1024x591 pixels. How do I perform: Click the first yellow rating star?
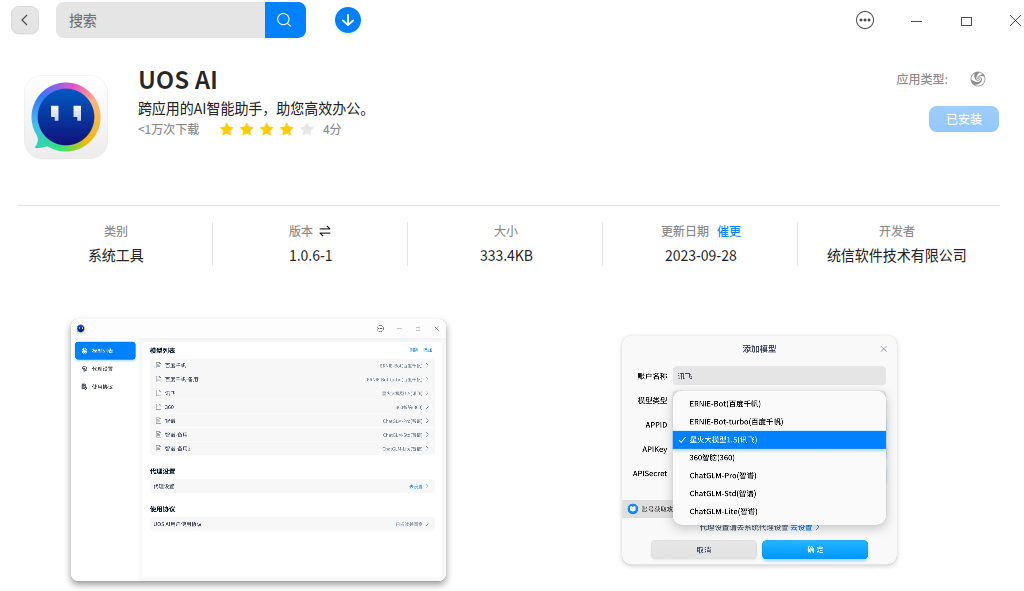coord(227,129)
